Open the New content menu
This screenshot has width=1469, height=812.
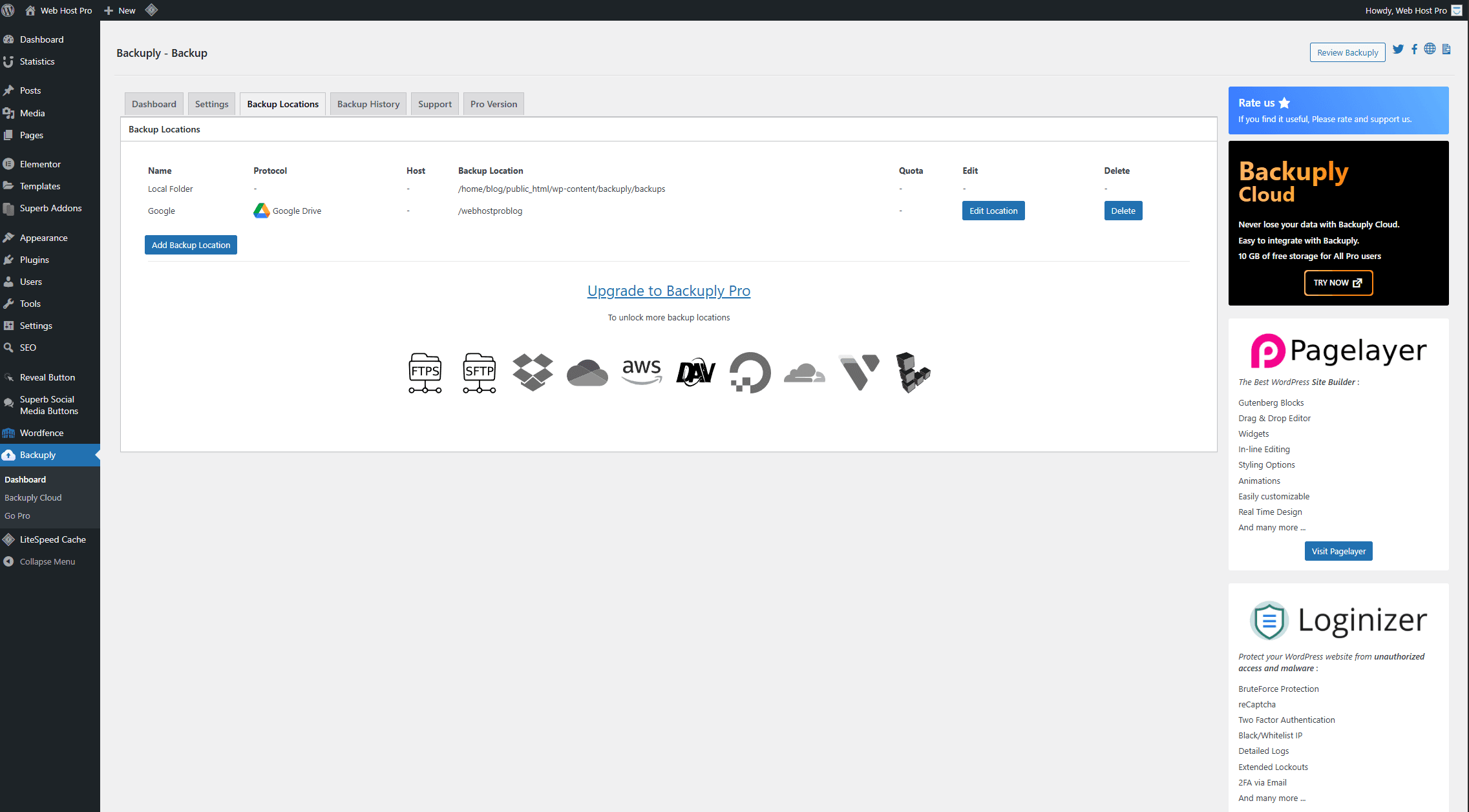(x=120, y=10)
